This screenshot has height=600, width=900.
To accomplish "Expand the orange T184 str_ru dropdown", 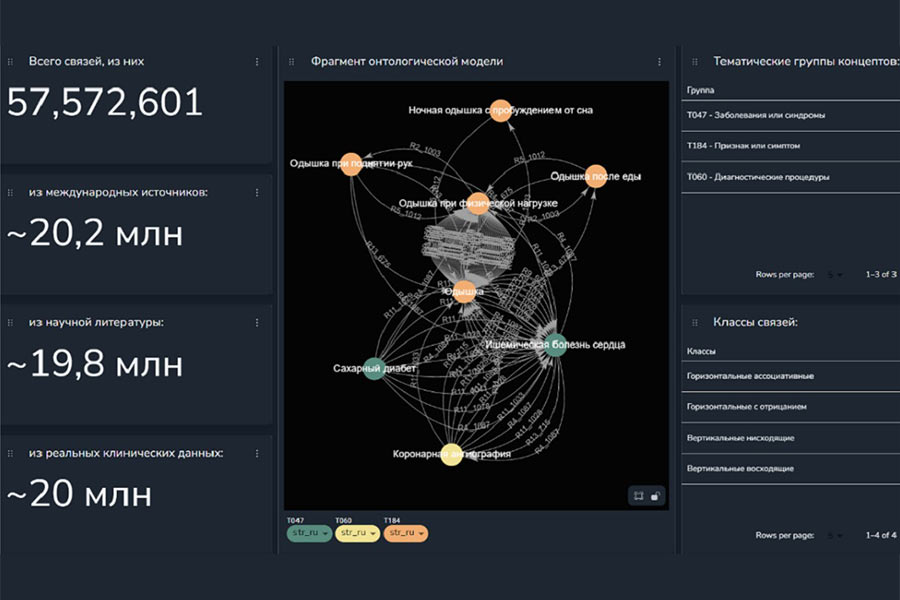I will click(405, 534).
